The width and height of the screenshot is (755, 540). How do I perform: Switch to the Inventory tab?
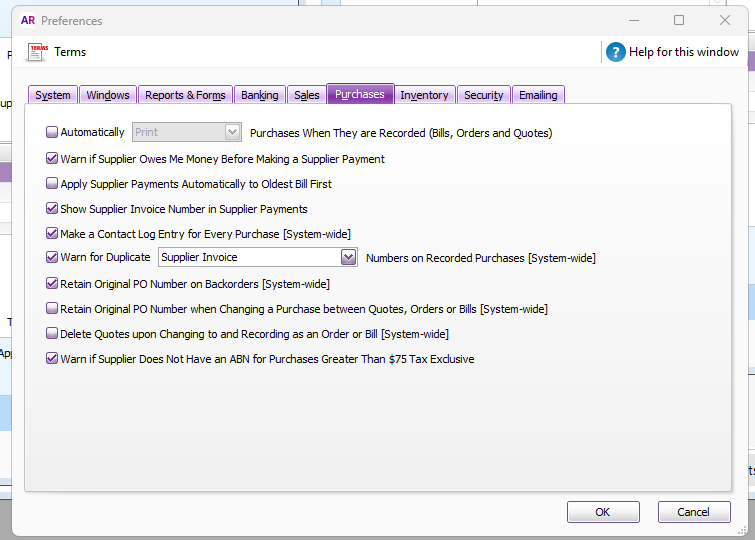click(x=424, y=95)
